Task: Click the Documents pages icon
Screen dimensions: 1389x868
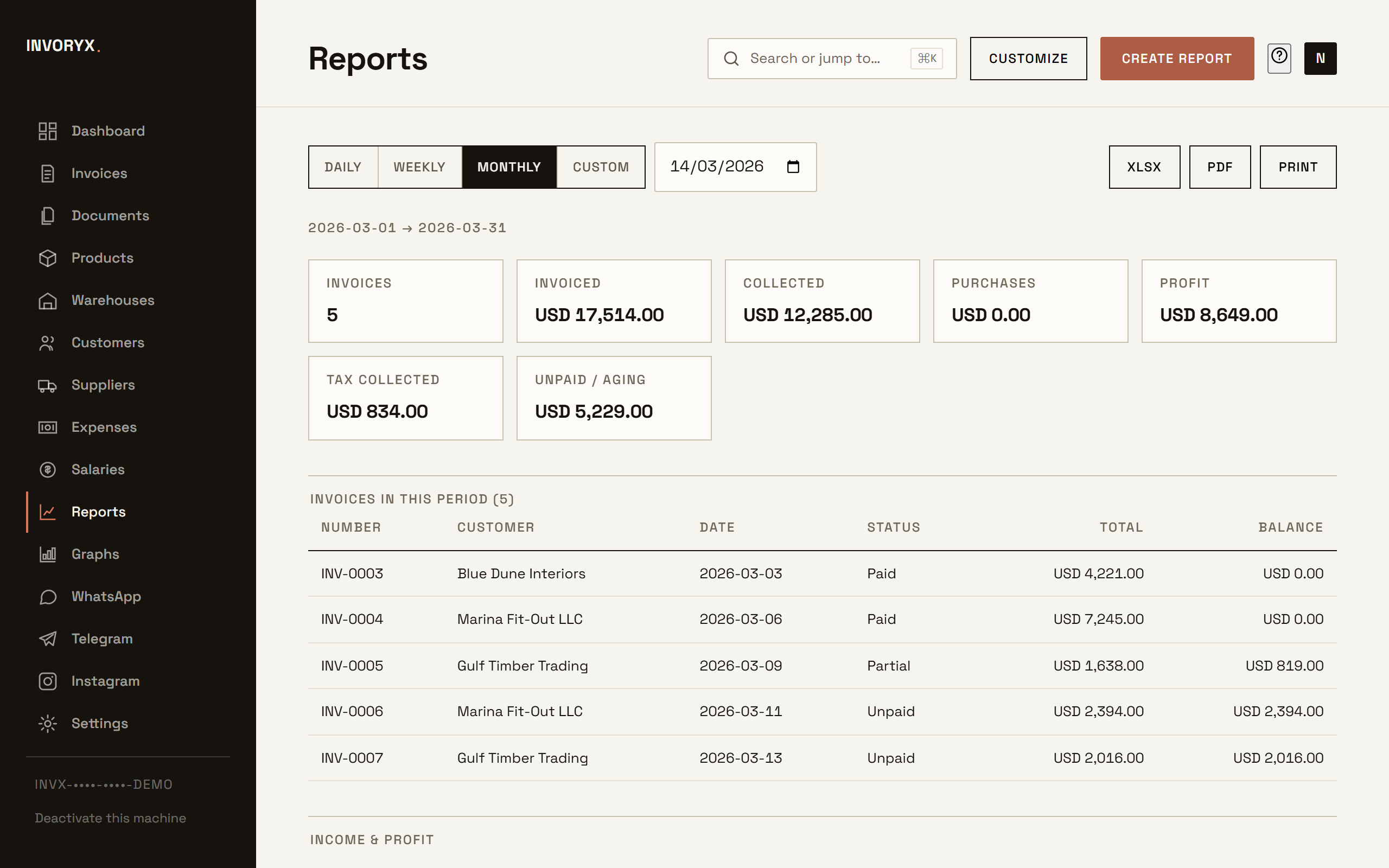Action: [48, 216]
